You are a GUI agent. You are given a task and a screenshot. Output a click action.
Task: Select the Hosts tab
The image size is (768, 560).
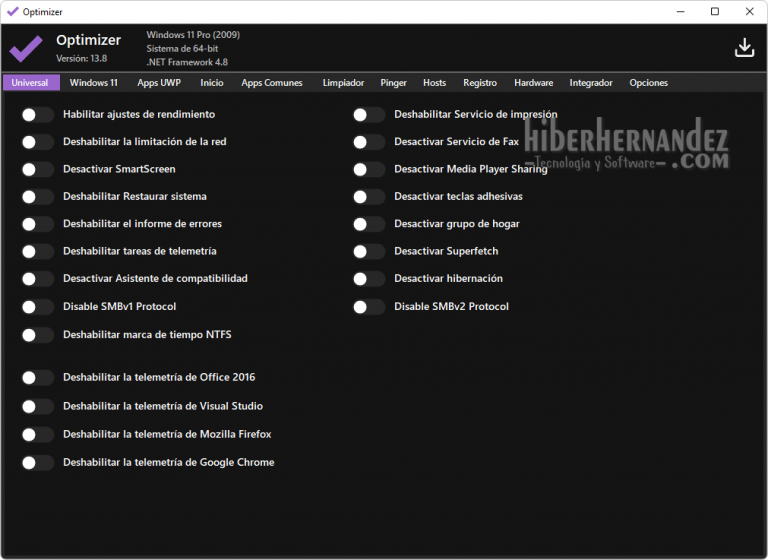(434, 83)
